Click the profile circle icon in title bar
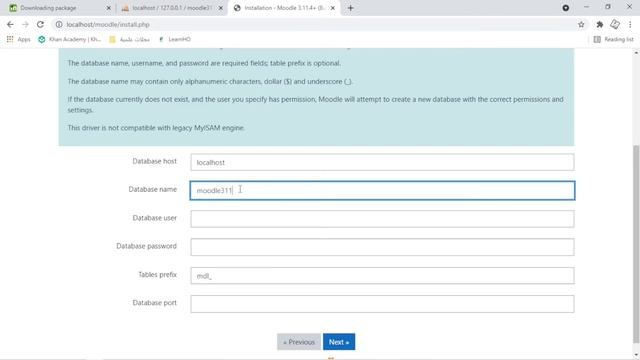The width and height of the screenshot is (640, 360). tap(566, 8)
